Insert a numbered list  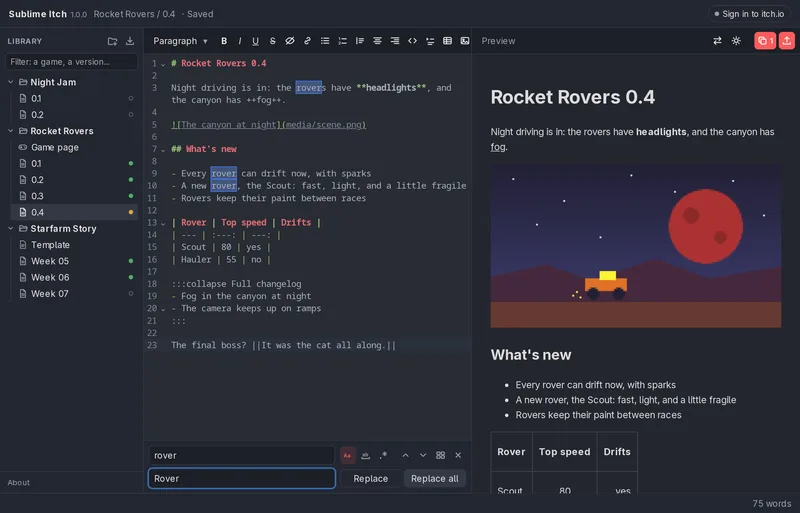pyautogui.click(x=342, y=41)
